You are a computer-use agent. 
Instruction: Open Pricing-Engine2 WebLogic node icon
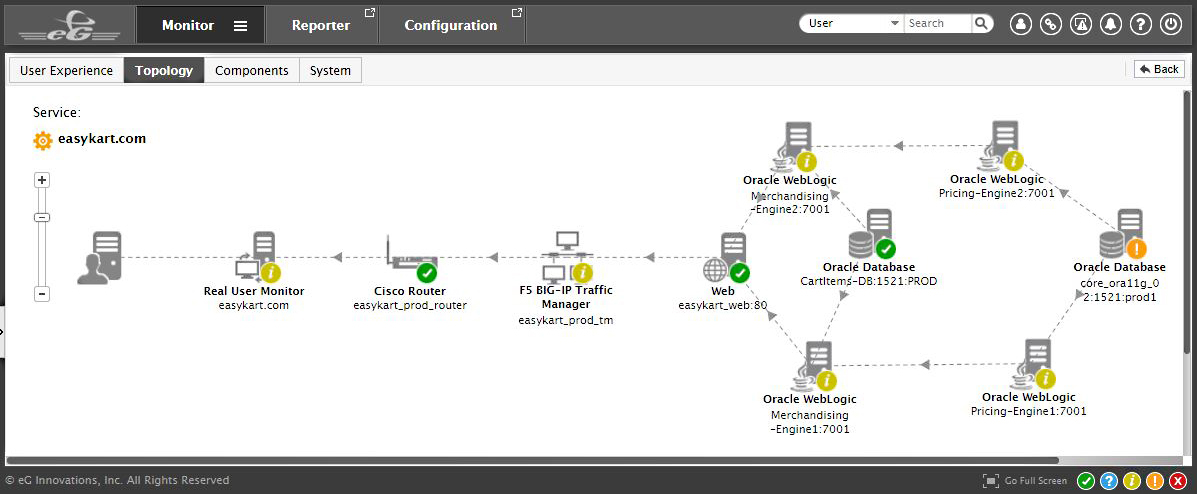(x=1000, y=147)
